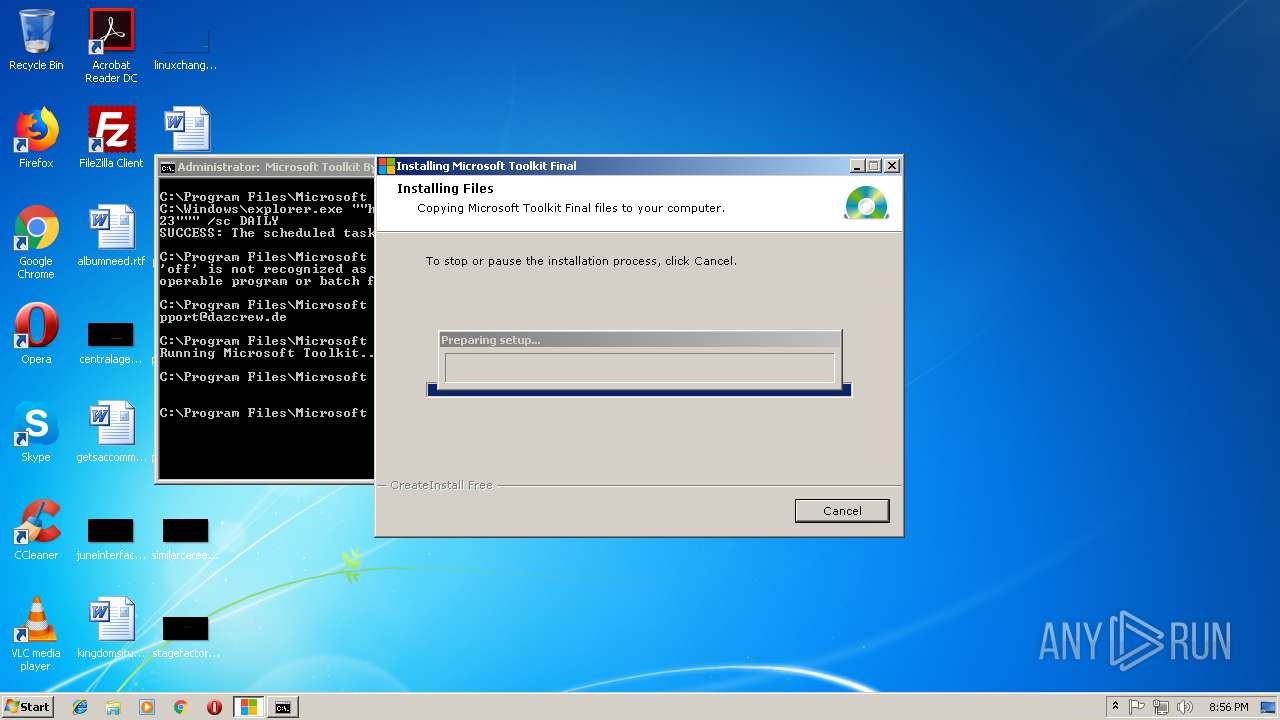
Task: Open the network status tray icon
Action: tap(1161, 707)
